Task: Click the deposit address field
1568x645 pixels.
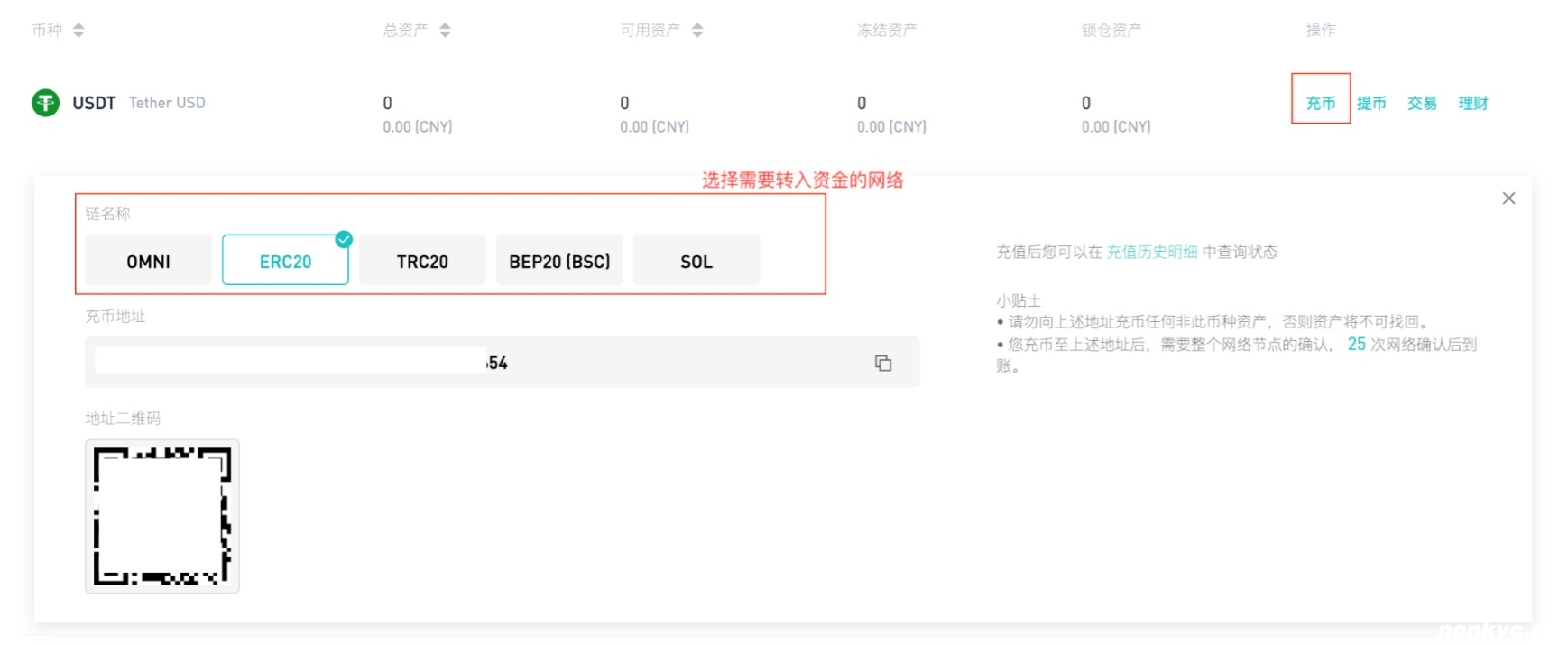Action: point(469,363)
